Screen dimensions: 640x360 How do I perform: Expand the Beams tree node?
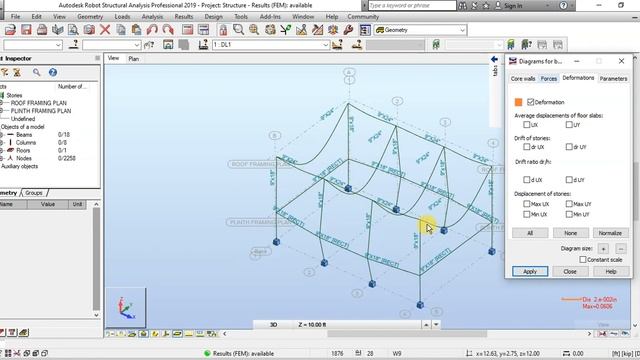(1, 134)
